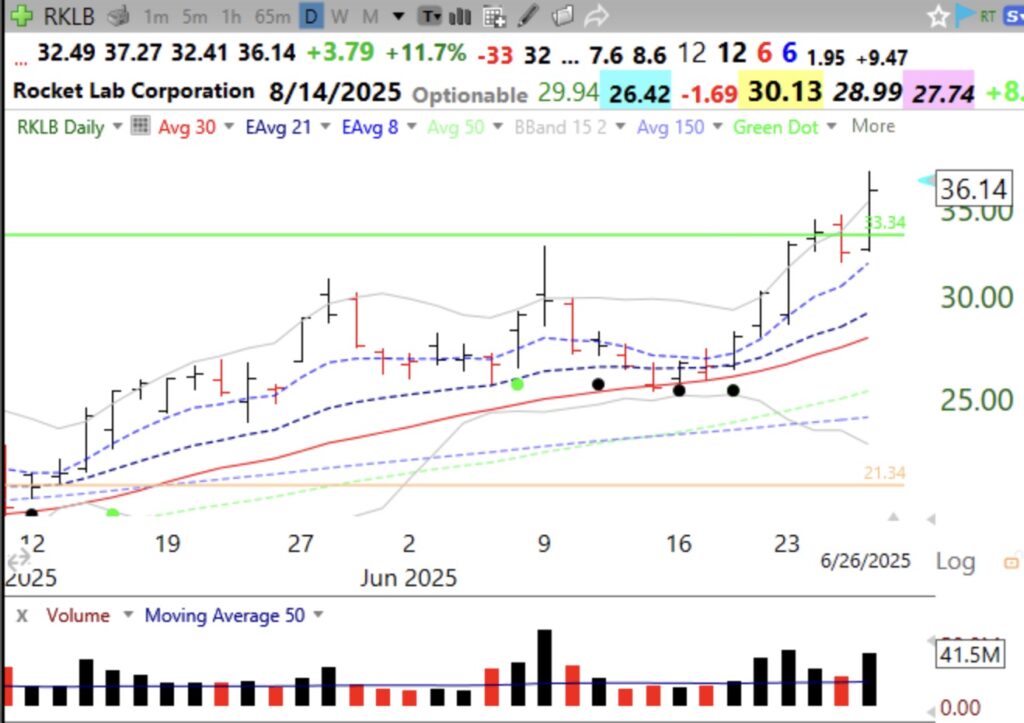This screenshot has width=1024, height=723.
Task: Open the duplicate chart icon
Action: tap(562, 16)
